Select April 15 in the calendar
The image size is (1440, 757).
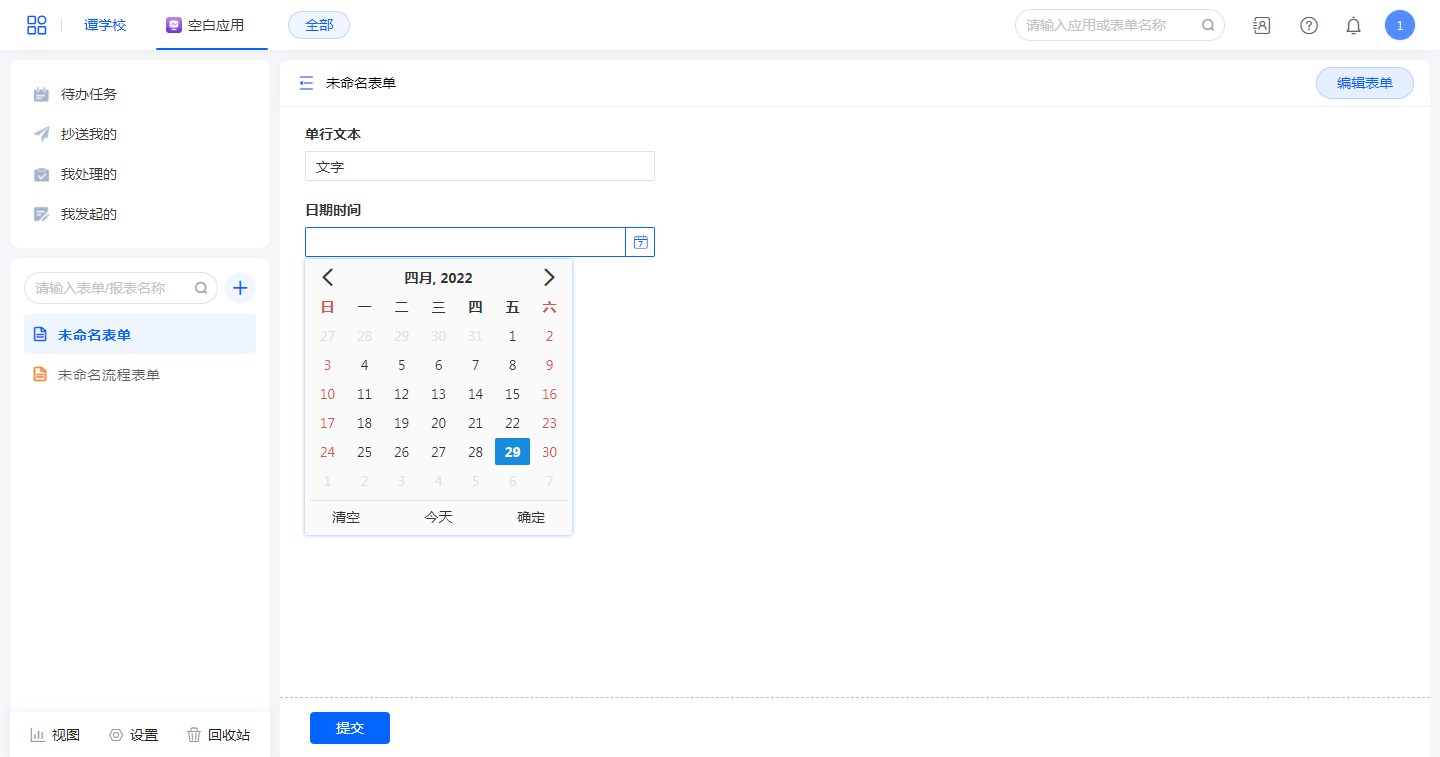point(512,394)
